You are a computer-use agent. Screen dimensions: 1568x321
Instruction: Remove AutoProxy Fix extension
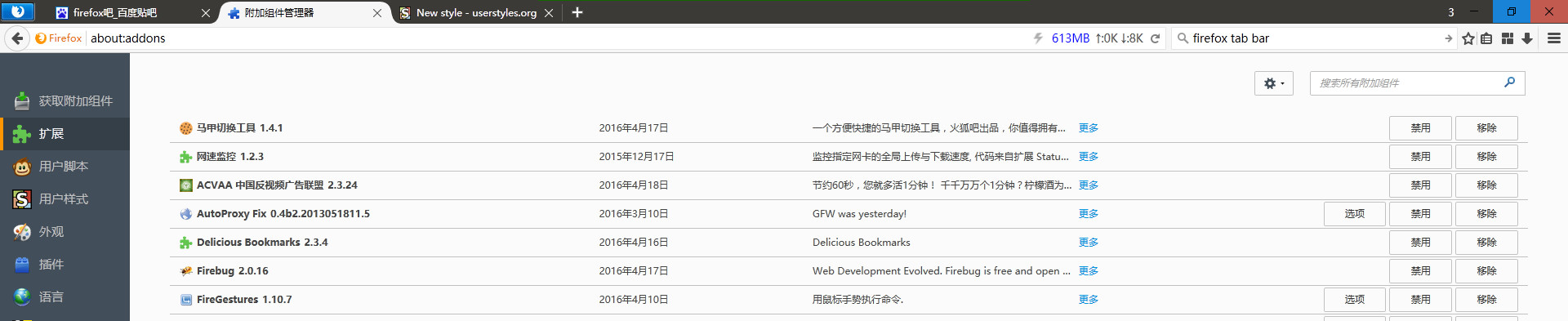(1486, 214)
